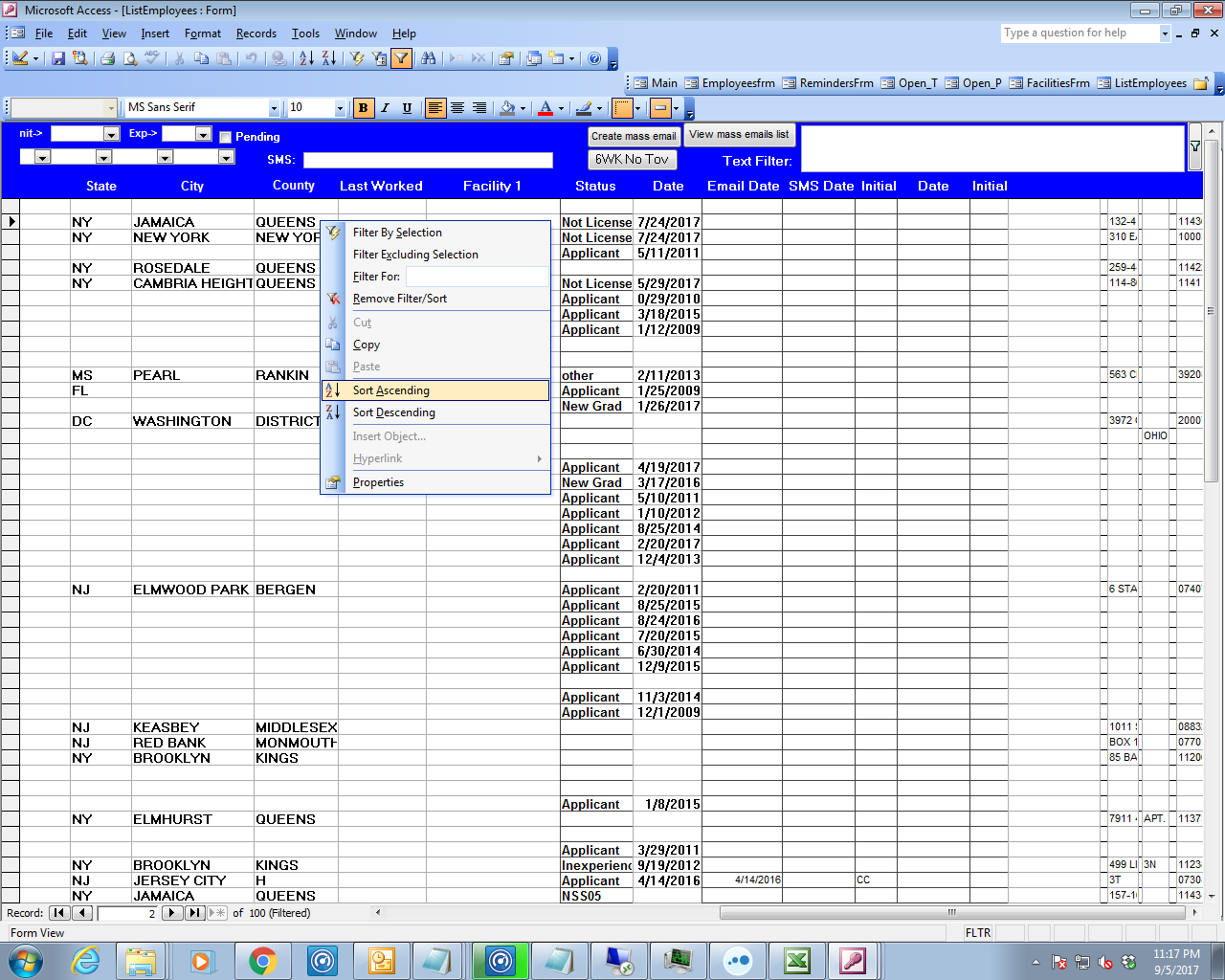Toggle the Apply Filter funnel icon

[400, 58]
